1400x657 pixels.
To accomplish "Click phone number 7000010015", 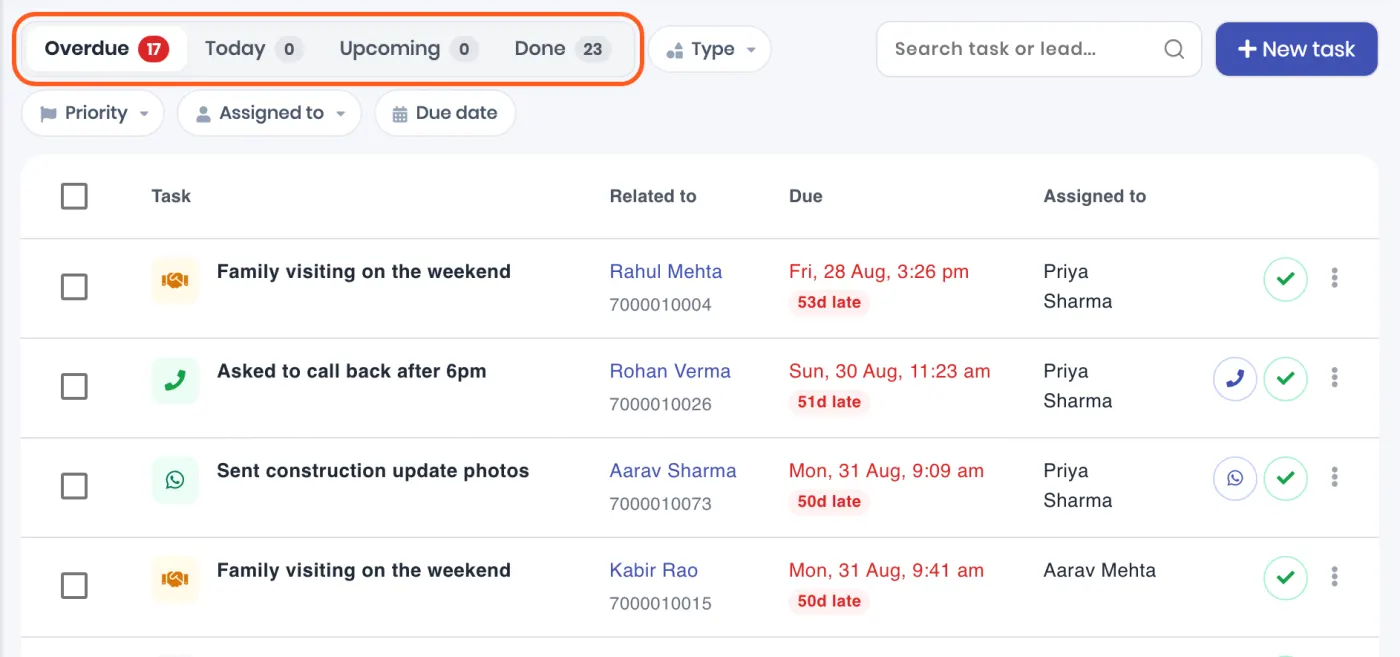I will tap(661, 603).
